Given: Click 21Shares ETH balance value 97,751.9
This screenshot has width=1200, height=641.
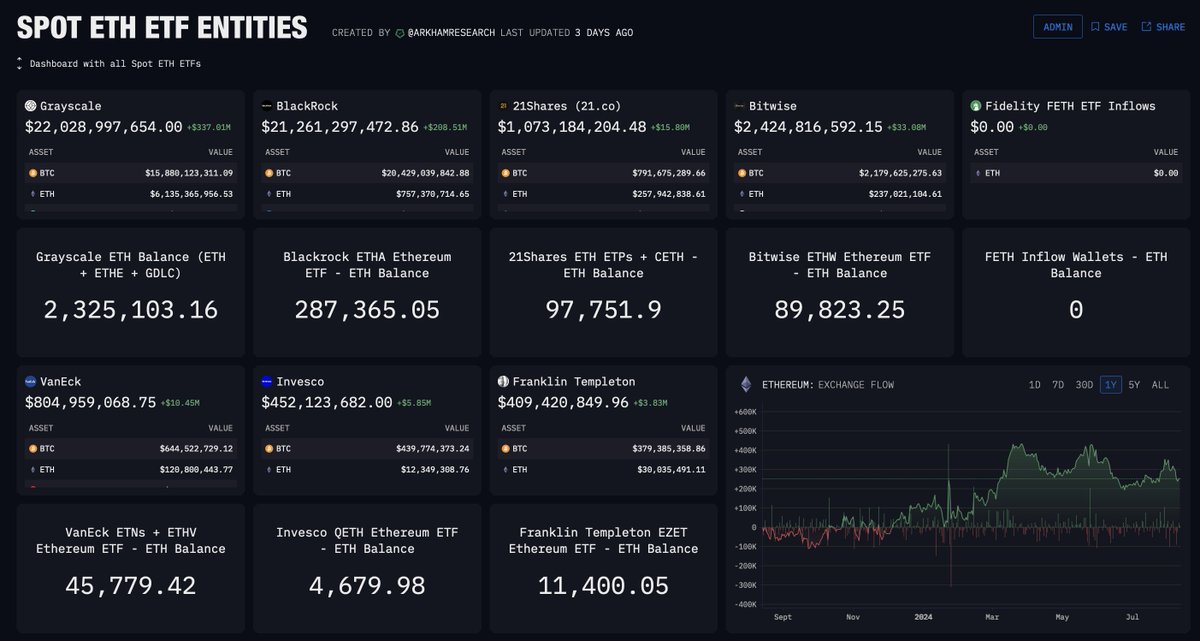Looking at the screenshot, I should point(604,310).
